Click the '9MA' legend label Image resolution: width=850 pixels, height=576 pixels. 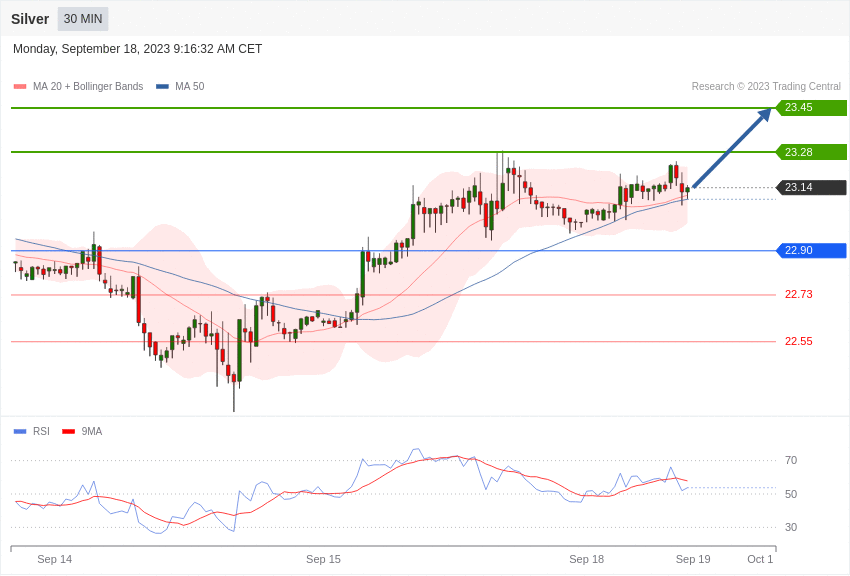click(92, 432)
